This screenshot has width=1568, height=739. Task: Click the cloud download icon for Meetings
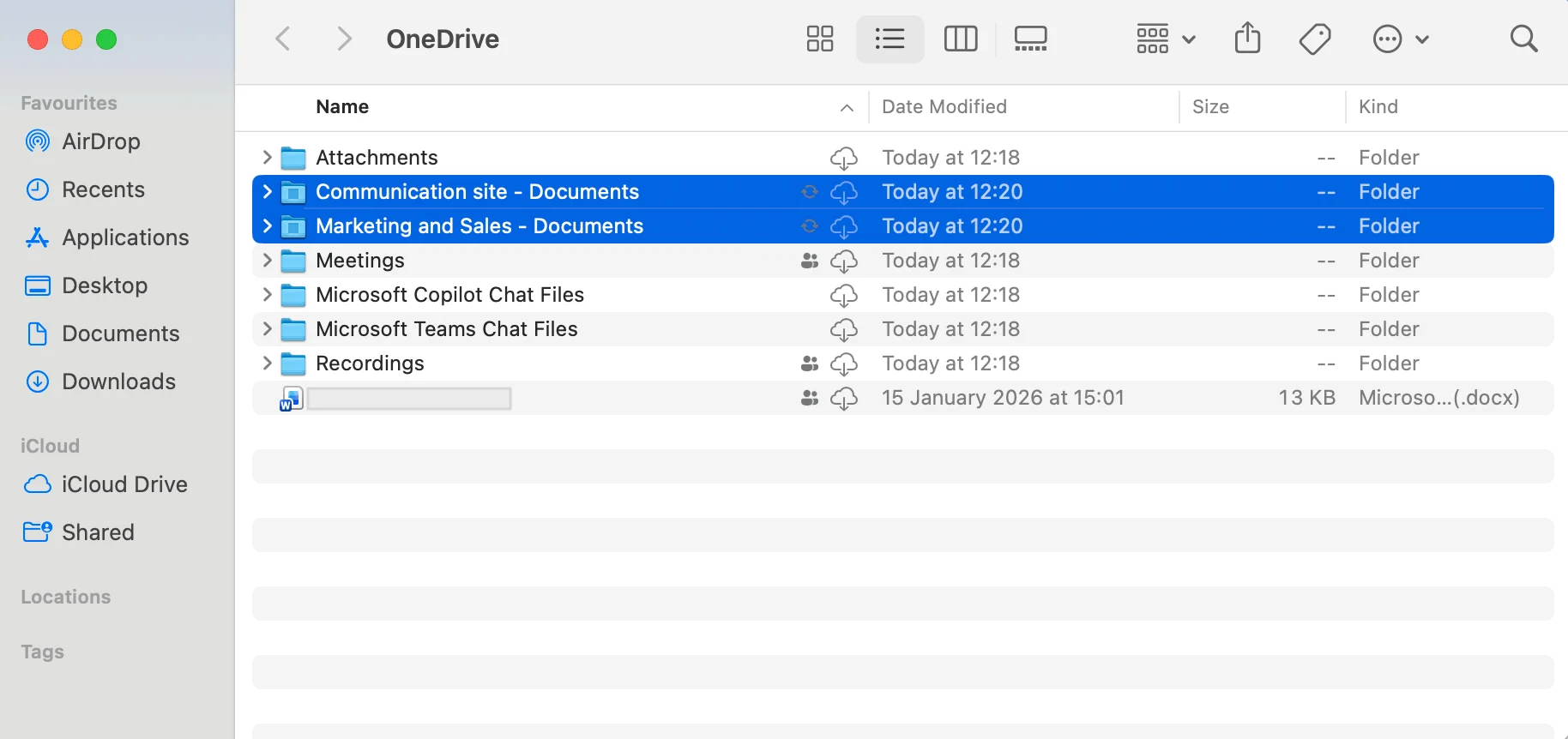coord(844,261)
